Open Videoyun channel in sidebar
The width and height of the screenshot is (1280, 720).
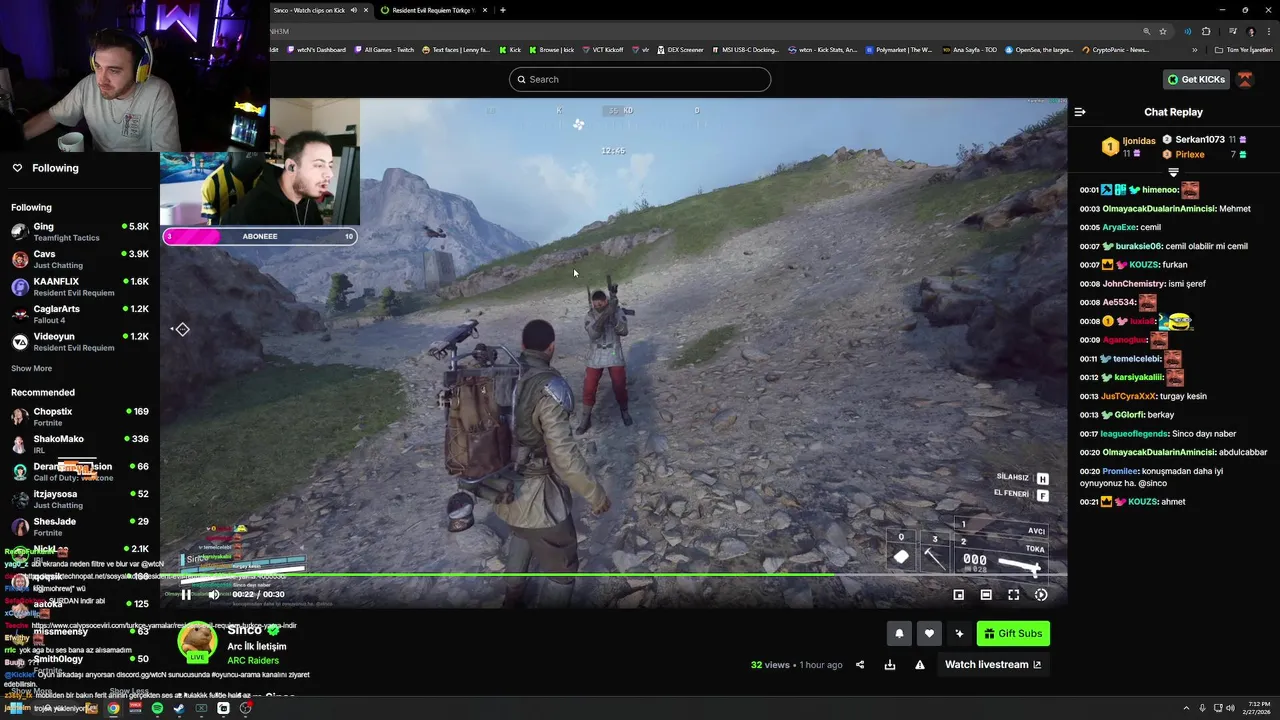pos(80,342)
